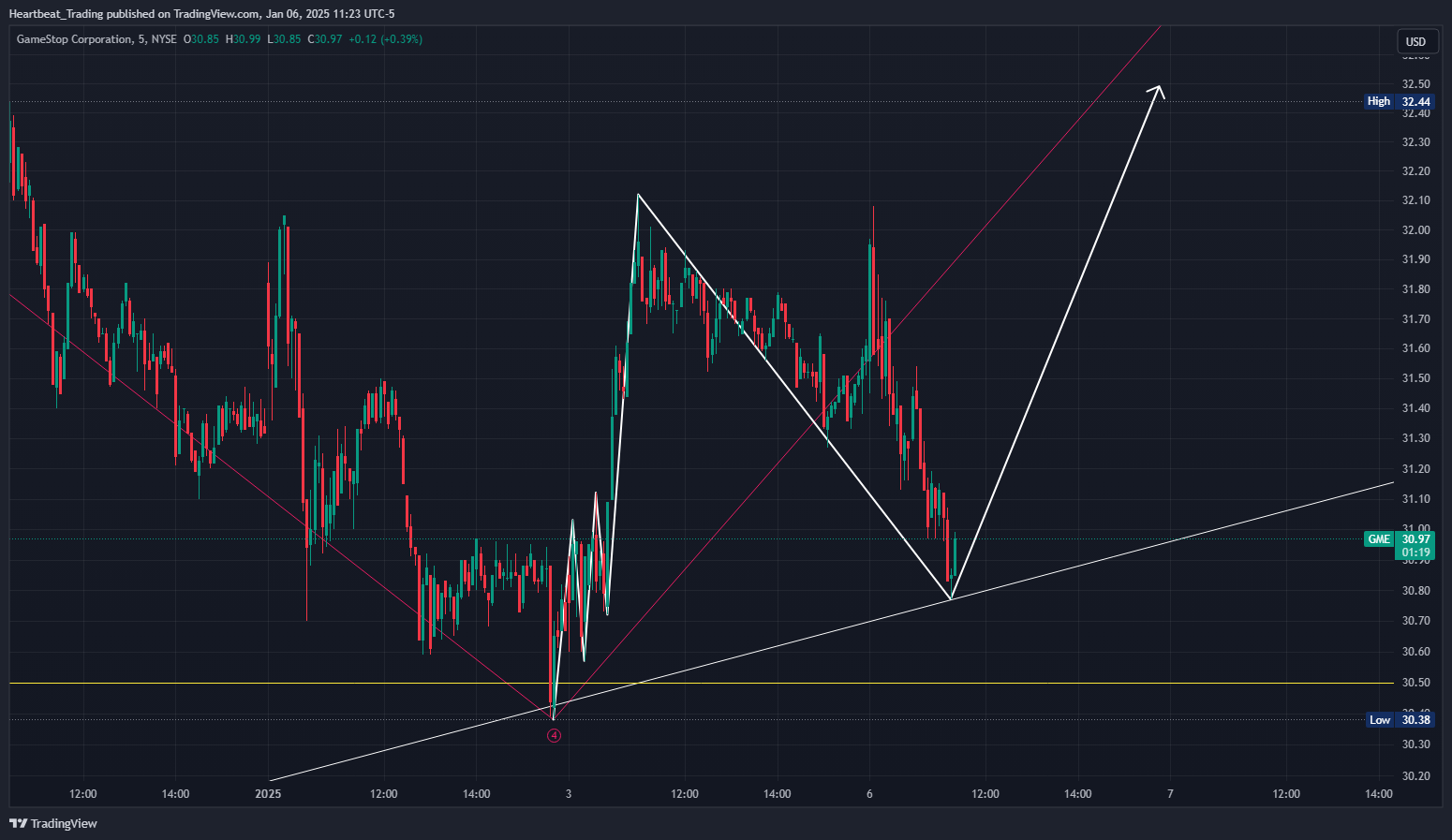Click the 30.30 price scale label
This screenshot has width=1452, height=840.
click(1415, 744)
